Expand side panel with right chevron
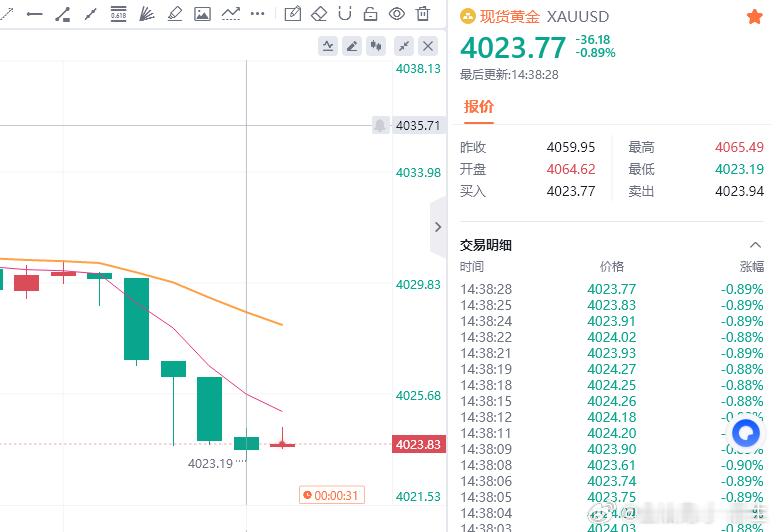776x532 pixels. click(438, 227)
